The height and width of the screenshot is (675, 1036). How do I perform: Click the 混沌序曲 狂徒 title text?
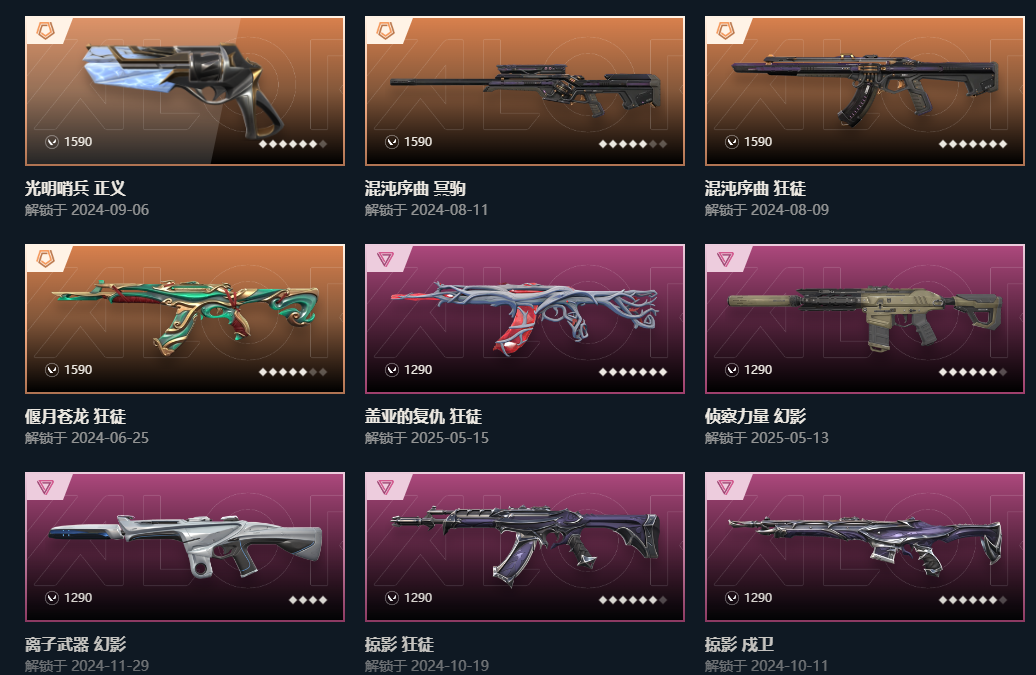pos(755,188)
